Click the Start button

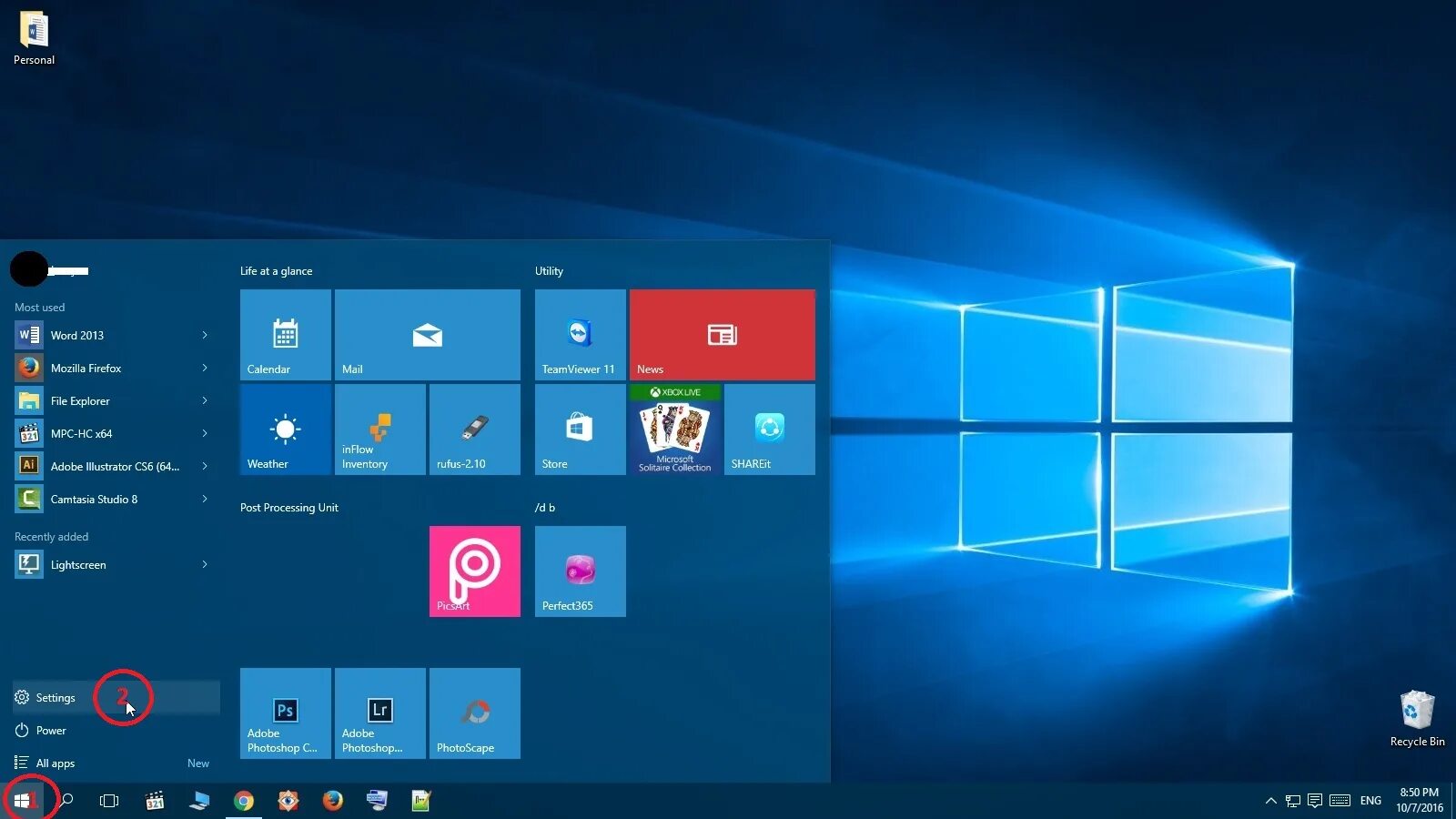[x=22, y=801]
